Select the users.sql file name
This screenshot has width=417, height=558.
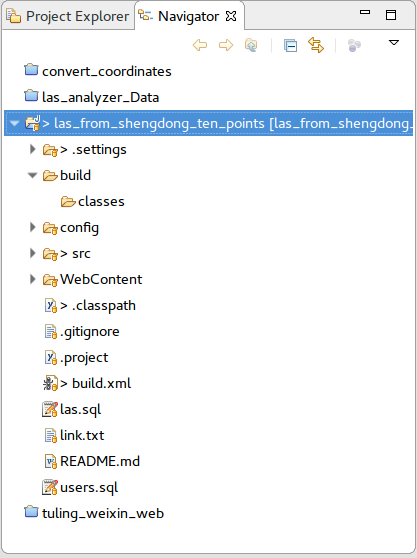(x=89, y=488)
